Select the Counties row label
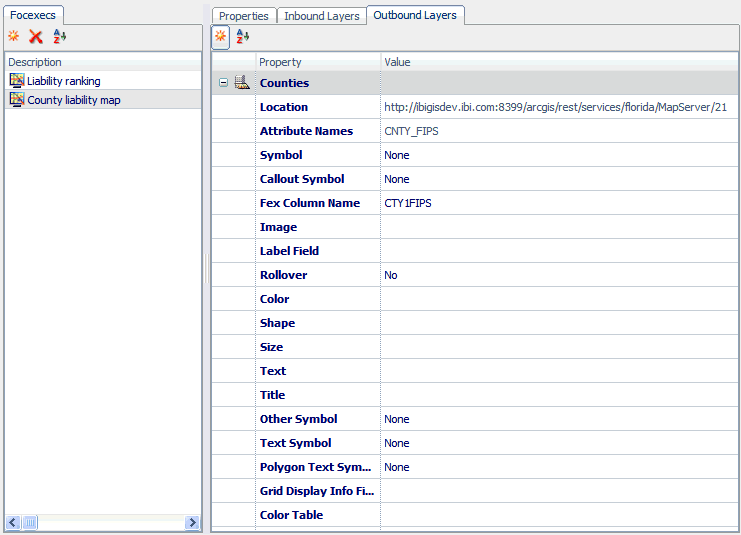 coord(284,83)
